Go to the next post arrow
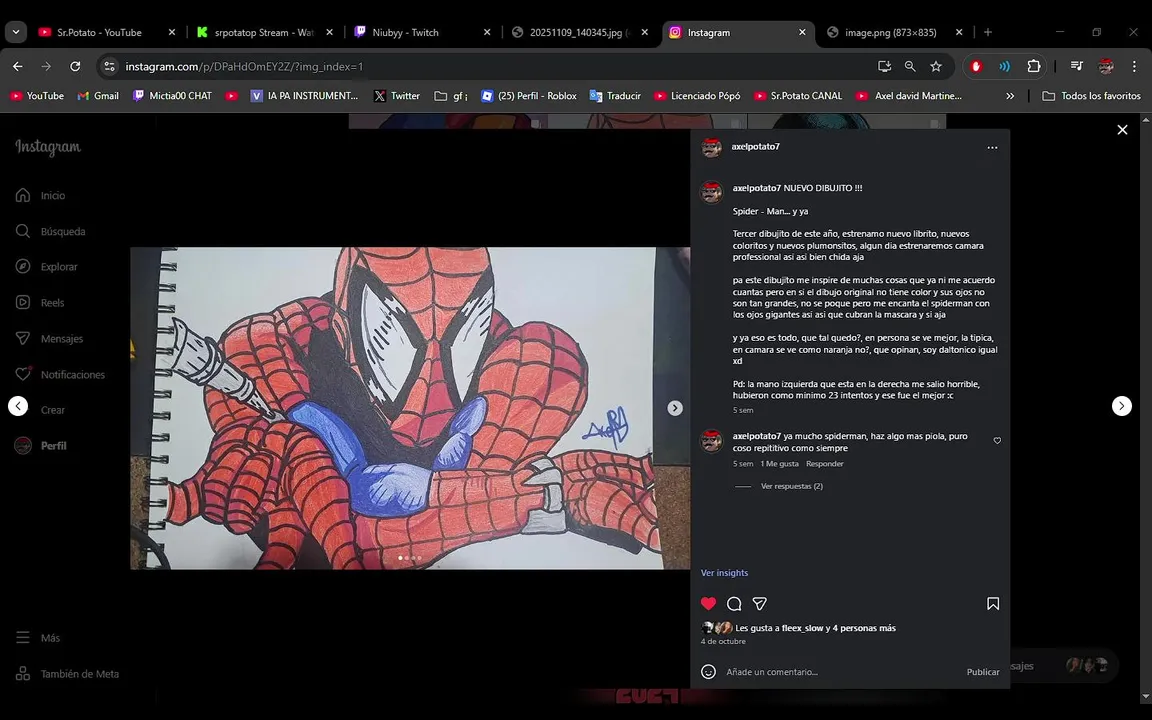 1121,406
